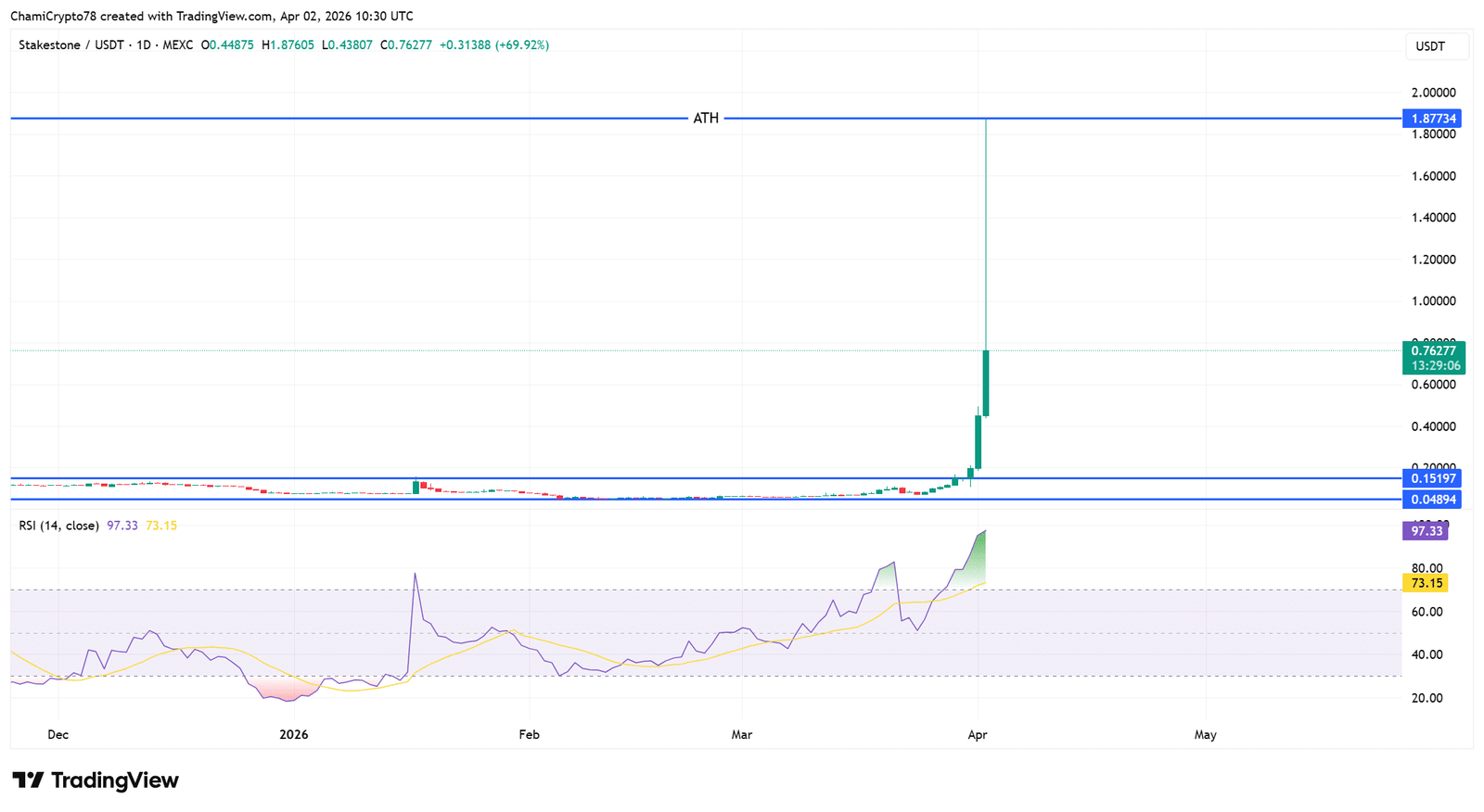
Task: Click the TradingView logo icon
Action: (28, 780)
